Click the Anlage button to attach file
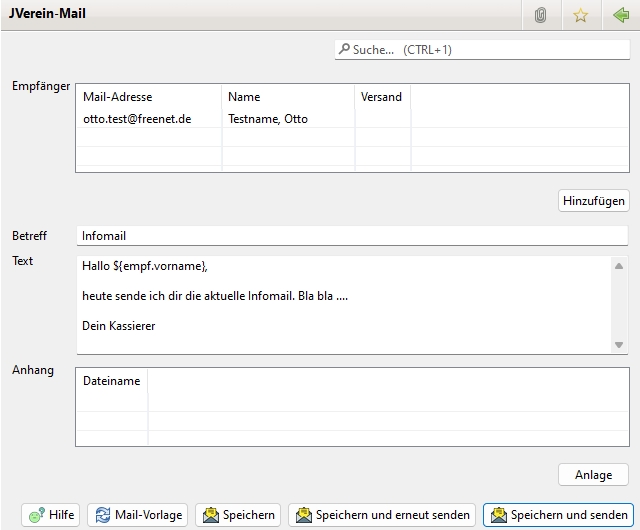640x530 pixels. coord(593,474)
